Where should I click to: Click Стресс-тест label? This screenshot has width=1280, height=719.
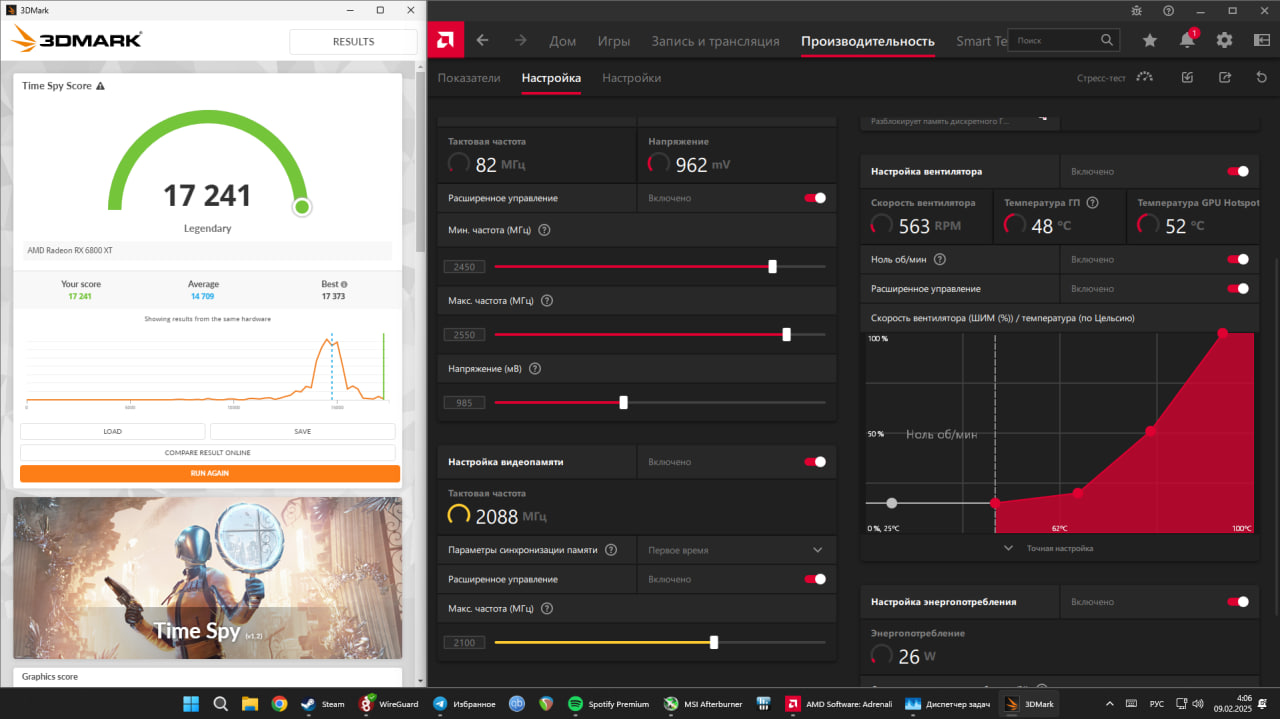1101,78
